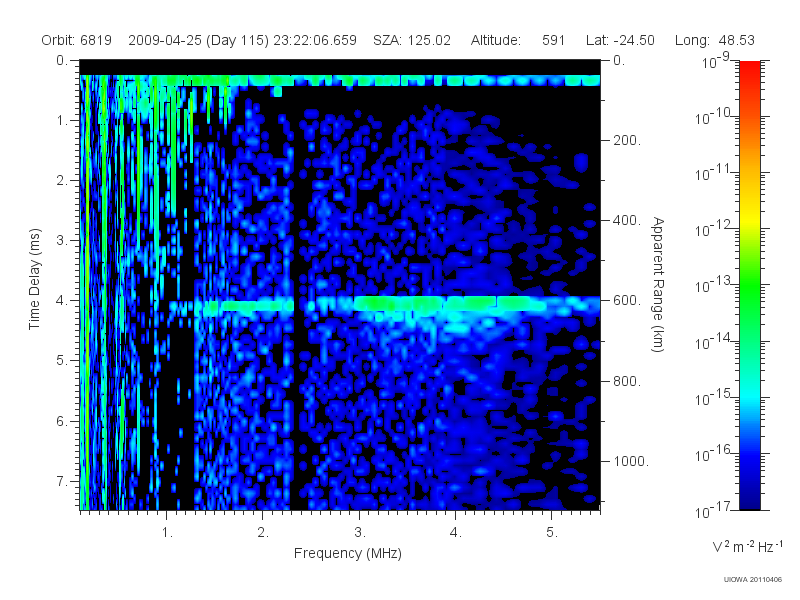The width and height of the screenshot is (800, 600).
Task: Click the 4. tick label on frequency axis
Action: coord(456,533)
